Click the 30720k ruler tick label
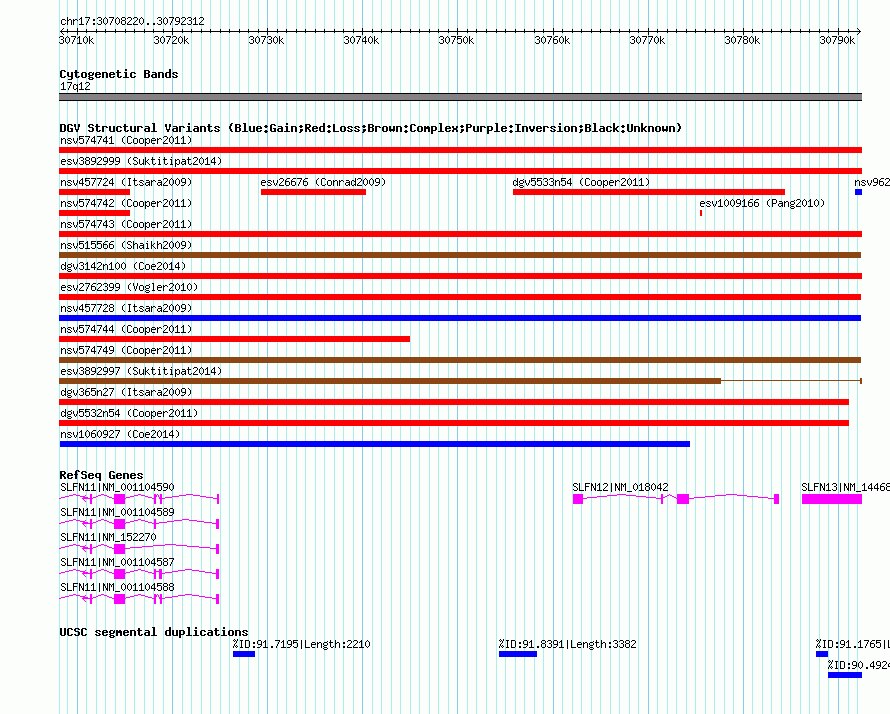This screenshot has height=714, width=890. coord(171,40)
